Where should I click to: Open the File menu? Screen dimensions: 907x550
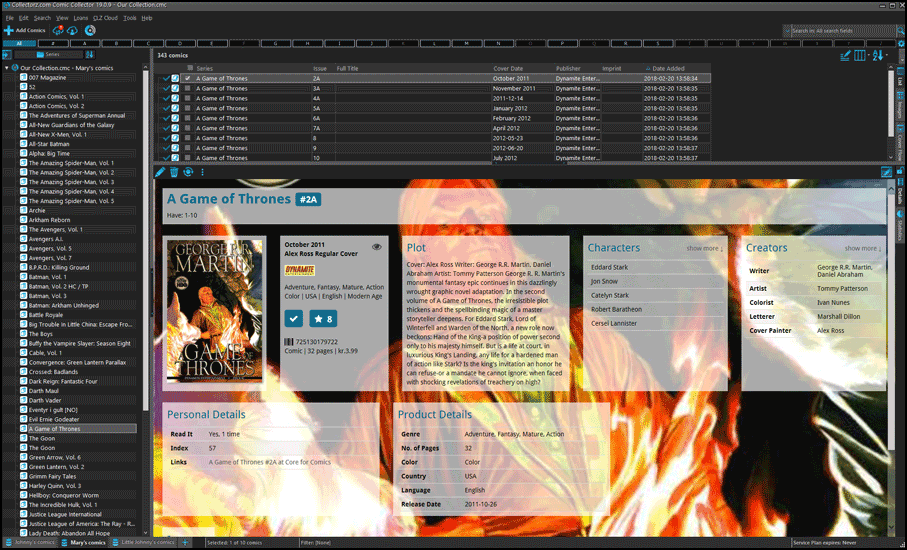(x=9, y=18)
